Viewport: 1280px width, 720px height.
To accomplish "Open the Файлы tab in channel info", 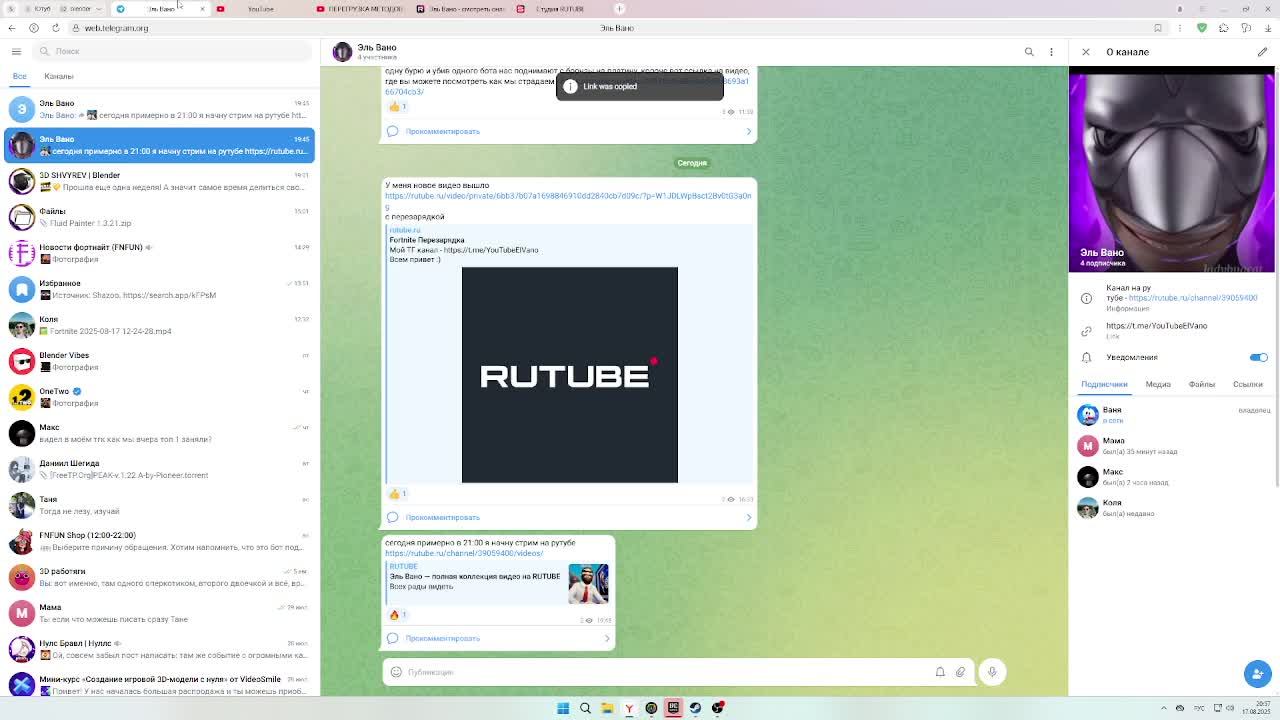I will tap(1202, 384).
